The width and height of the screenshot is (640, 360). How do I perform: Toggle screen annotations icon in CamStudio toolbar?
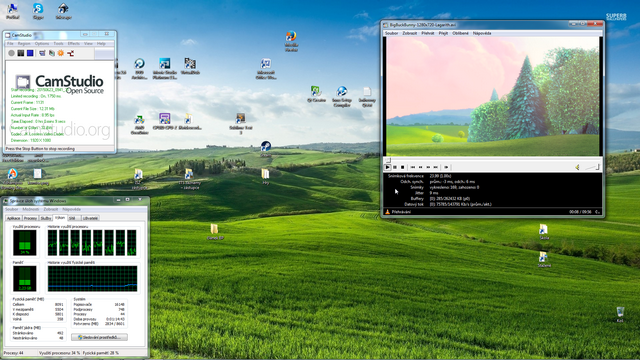[42, 53]
